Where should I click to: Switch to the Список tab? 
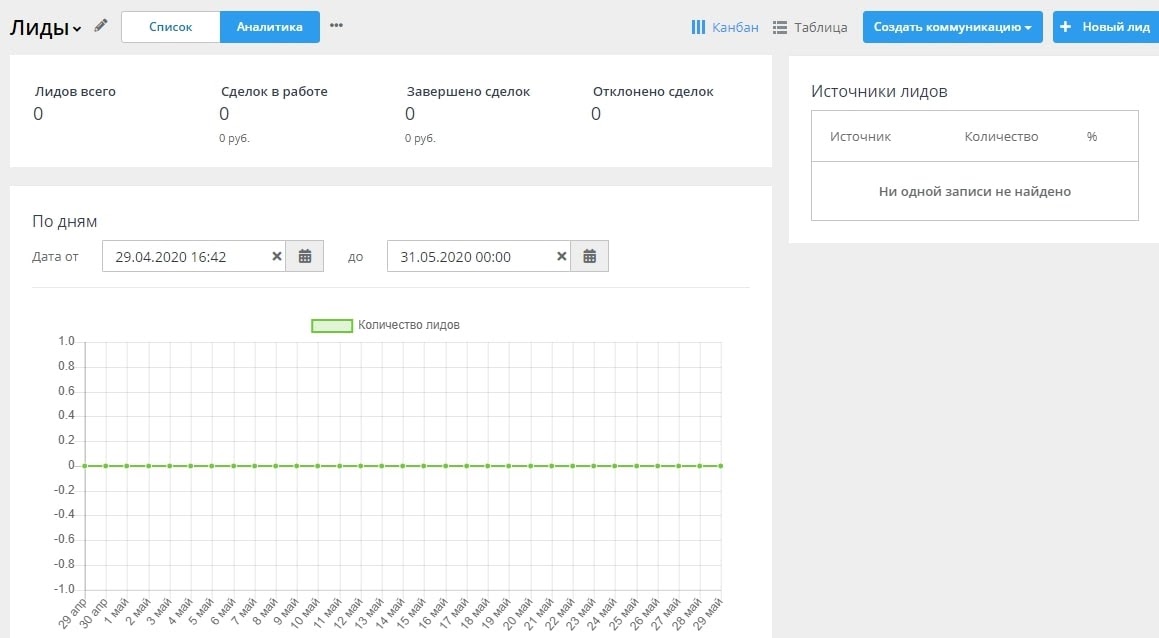click(171, 27)
